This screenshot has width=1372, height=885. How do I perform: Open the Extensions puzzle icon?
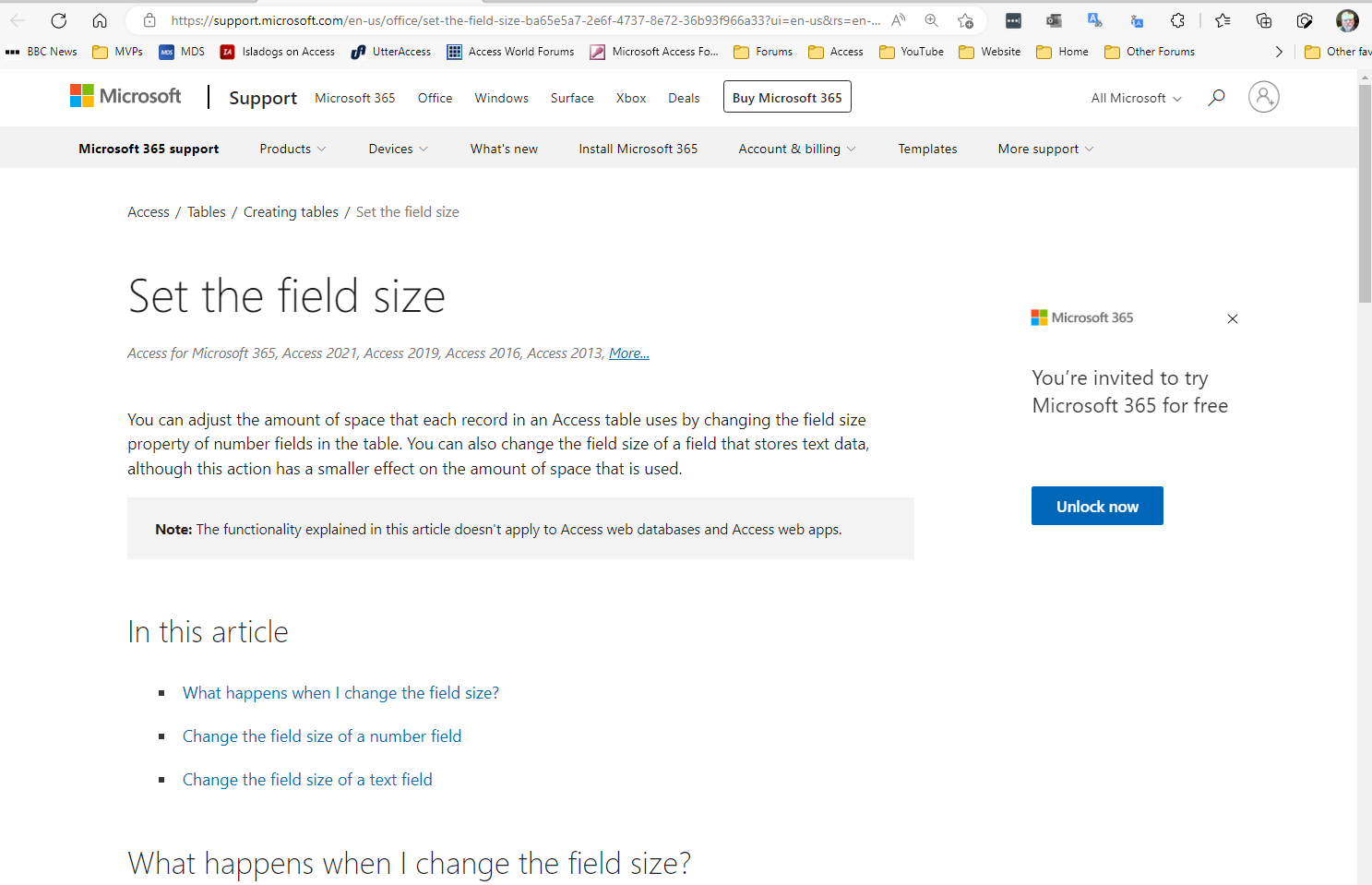click(1177, 20)
